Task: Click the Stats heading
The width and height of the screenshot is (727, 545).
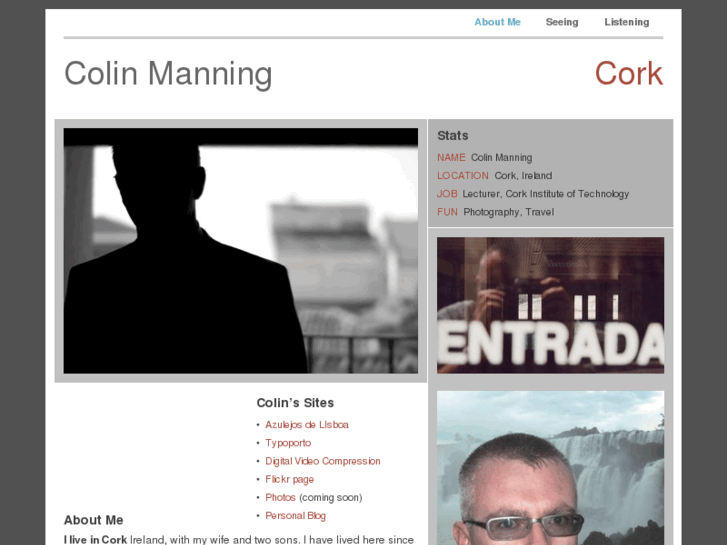Action: pos(453,135)
